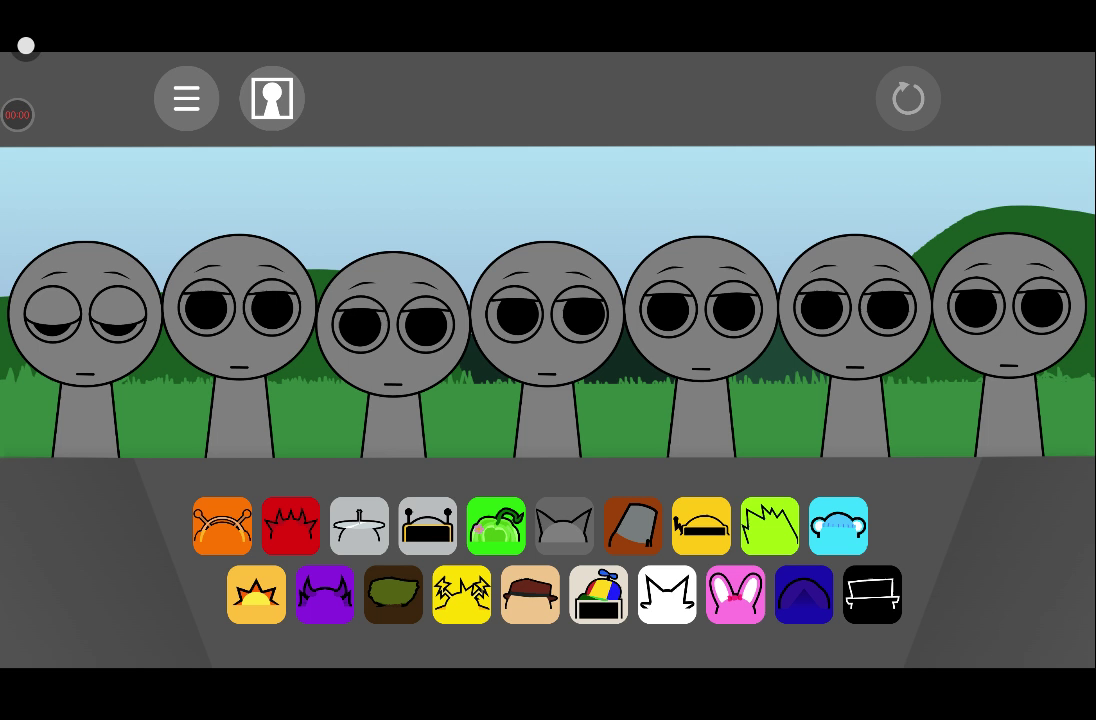The image size is (1096, 720).
Task: Choose the sun icon on yellow-orange tile
Action: coord(256,595)
